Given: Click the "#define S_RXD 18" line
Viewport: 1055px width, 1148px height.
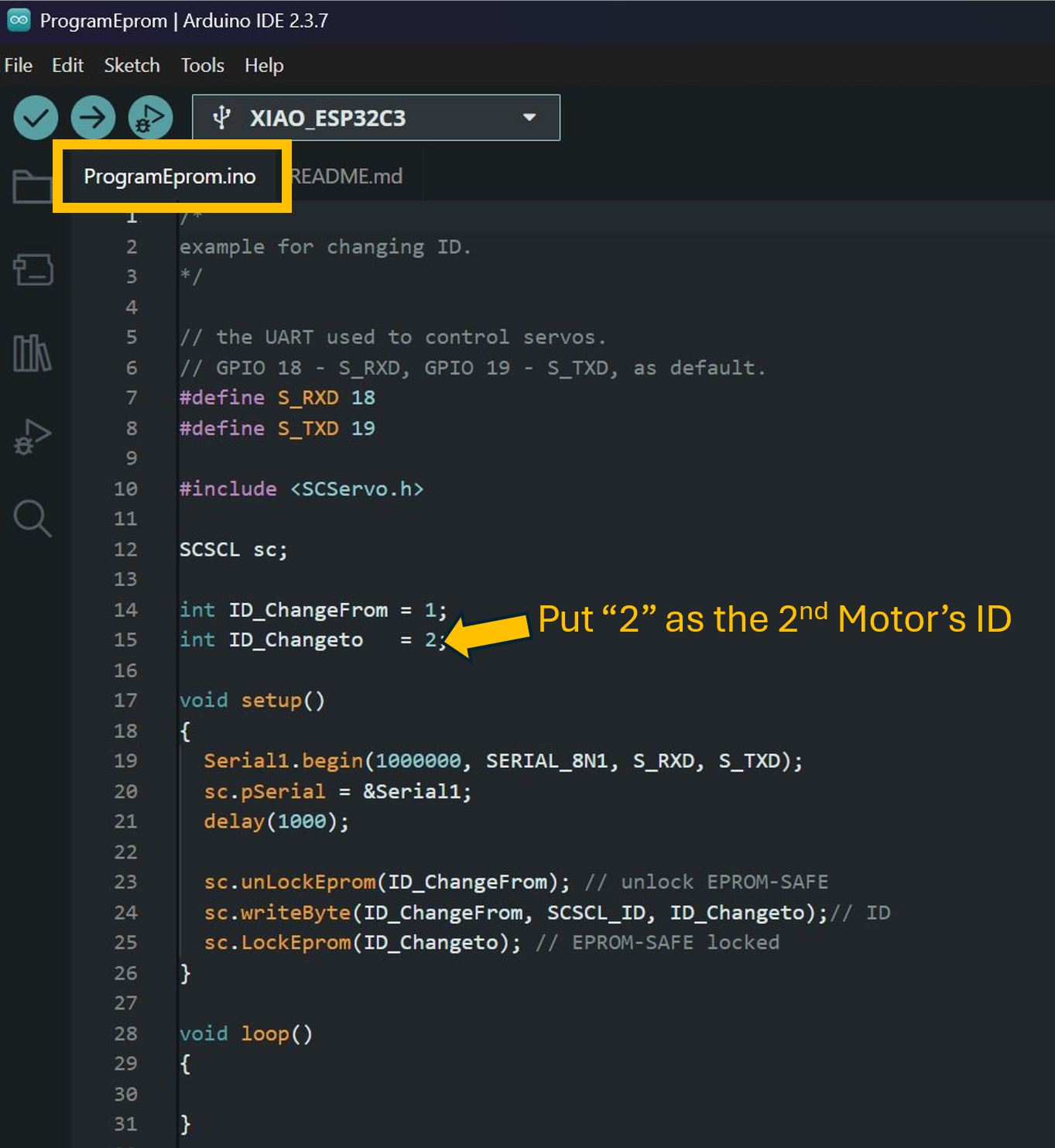Looking at the screenshot, I should point(277,398).
